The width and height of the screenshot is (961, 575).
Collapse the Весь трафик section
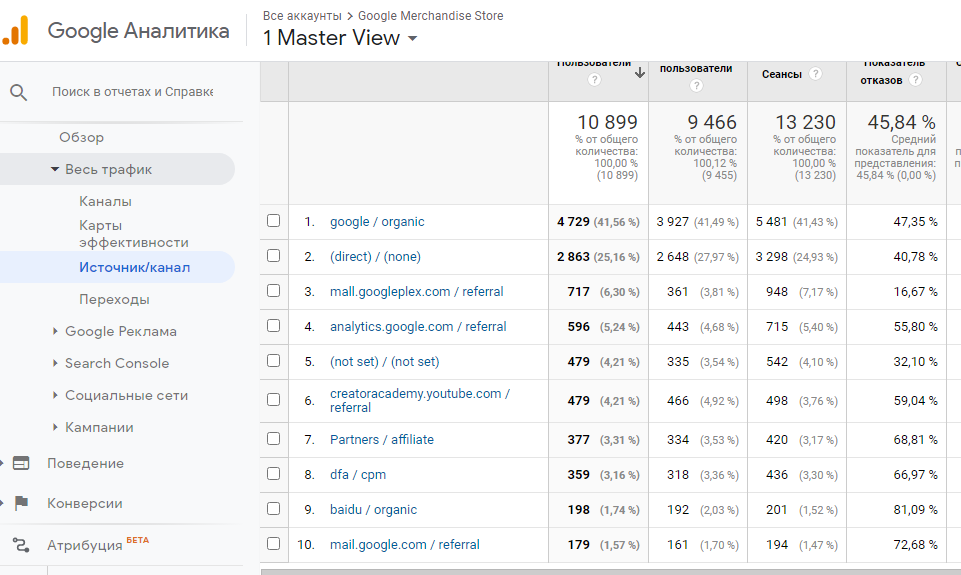pyautogui.click(x=55, y=169)
